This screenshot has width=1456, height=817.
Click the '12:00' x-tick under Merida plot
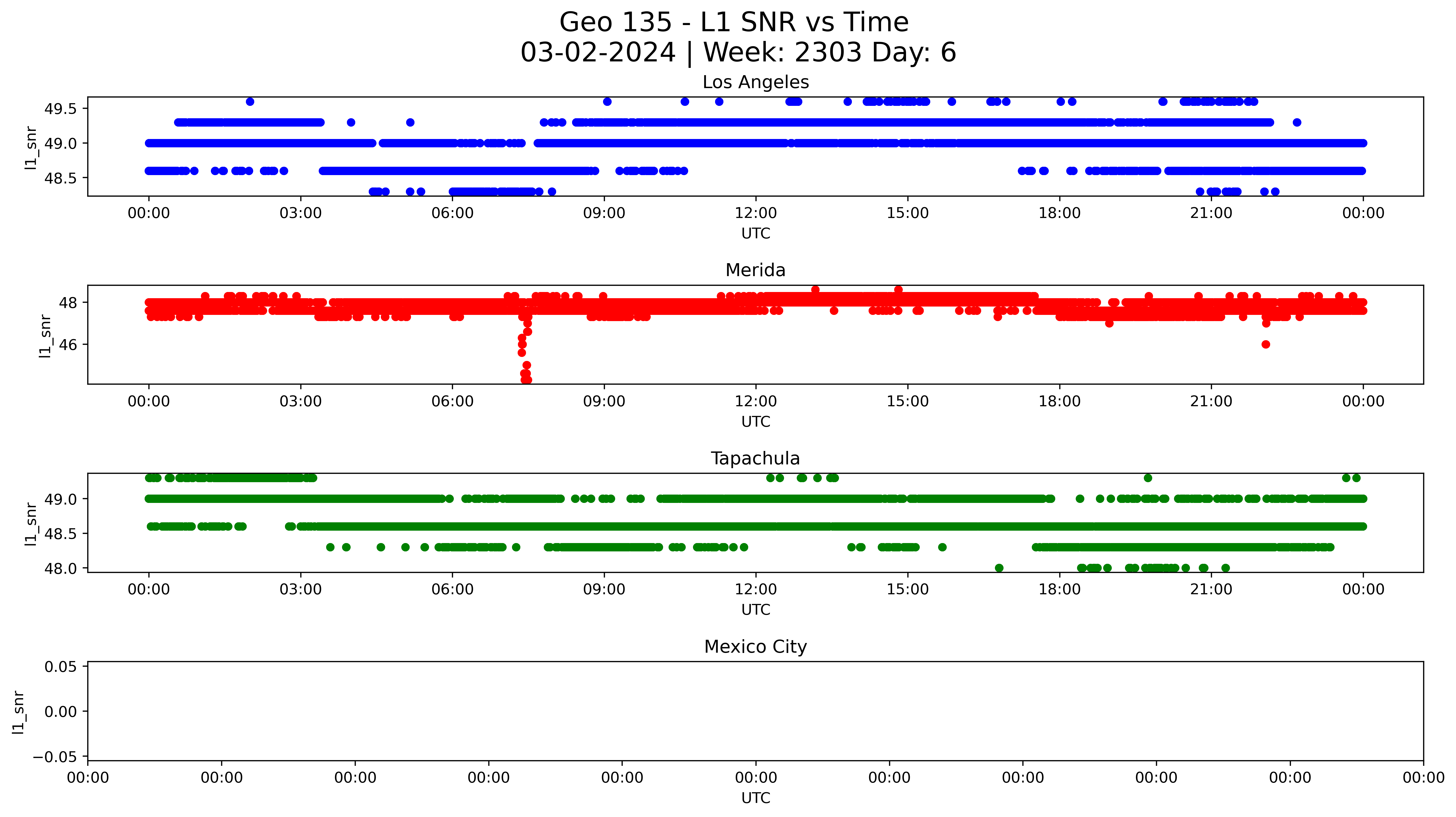(756, 401)
